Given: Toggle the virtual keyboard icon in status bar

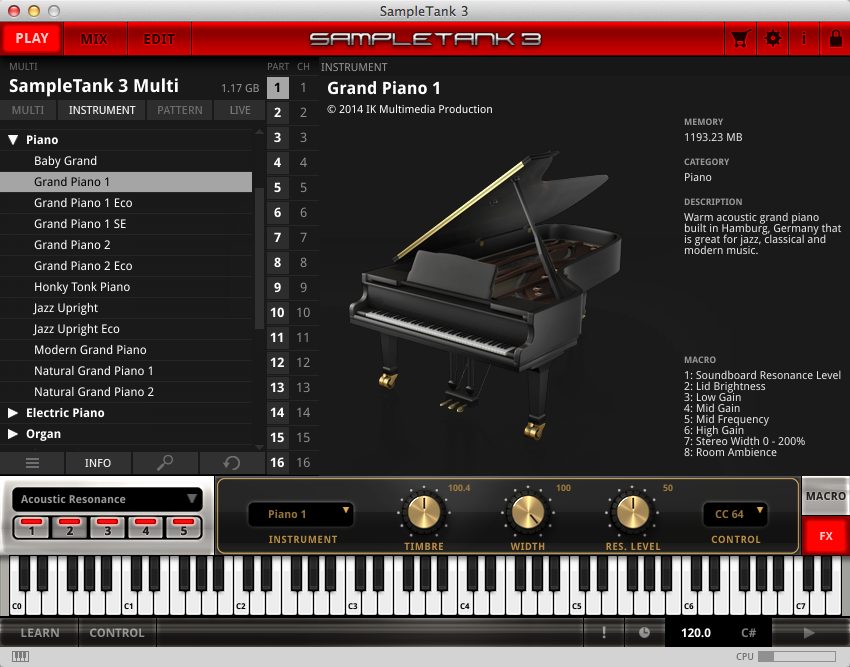Looking at the screenshot, I should coord(21,657).
